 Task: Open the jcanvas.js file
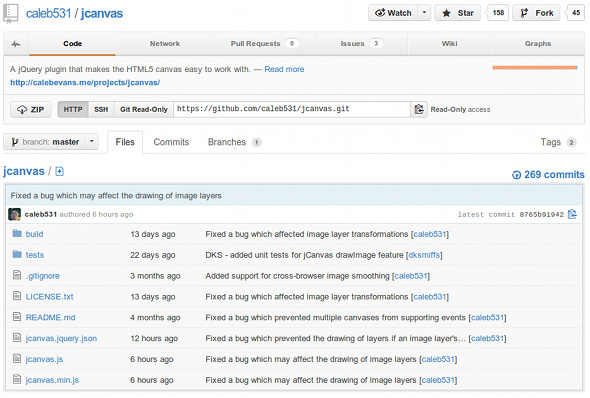pyautogui.click(x=44, y=359)
